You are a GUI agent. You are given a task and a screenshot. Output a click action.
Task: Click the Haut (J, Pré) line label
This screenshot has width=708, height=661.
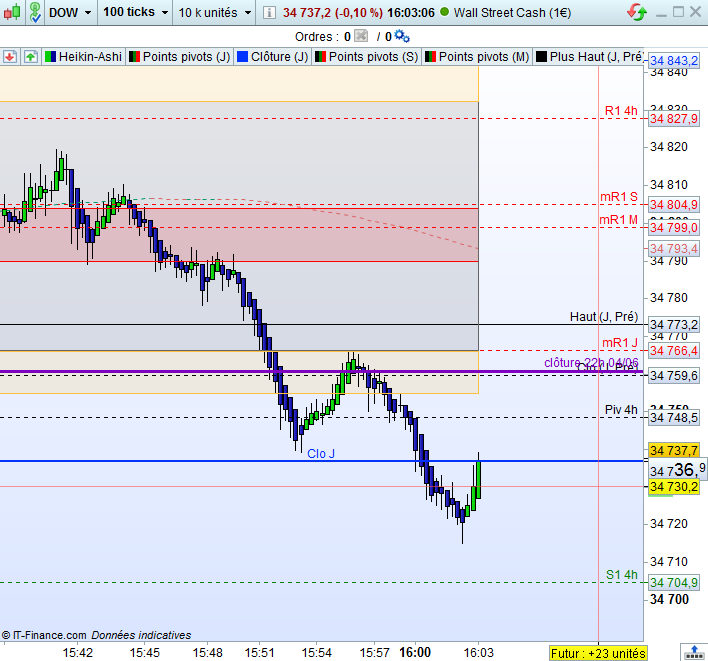pyautogui.click(x=604, y=317)
